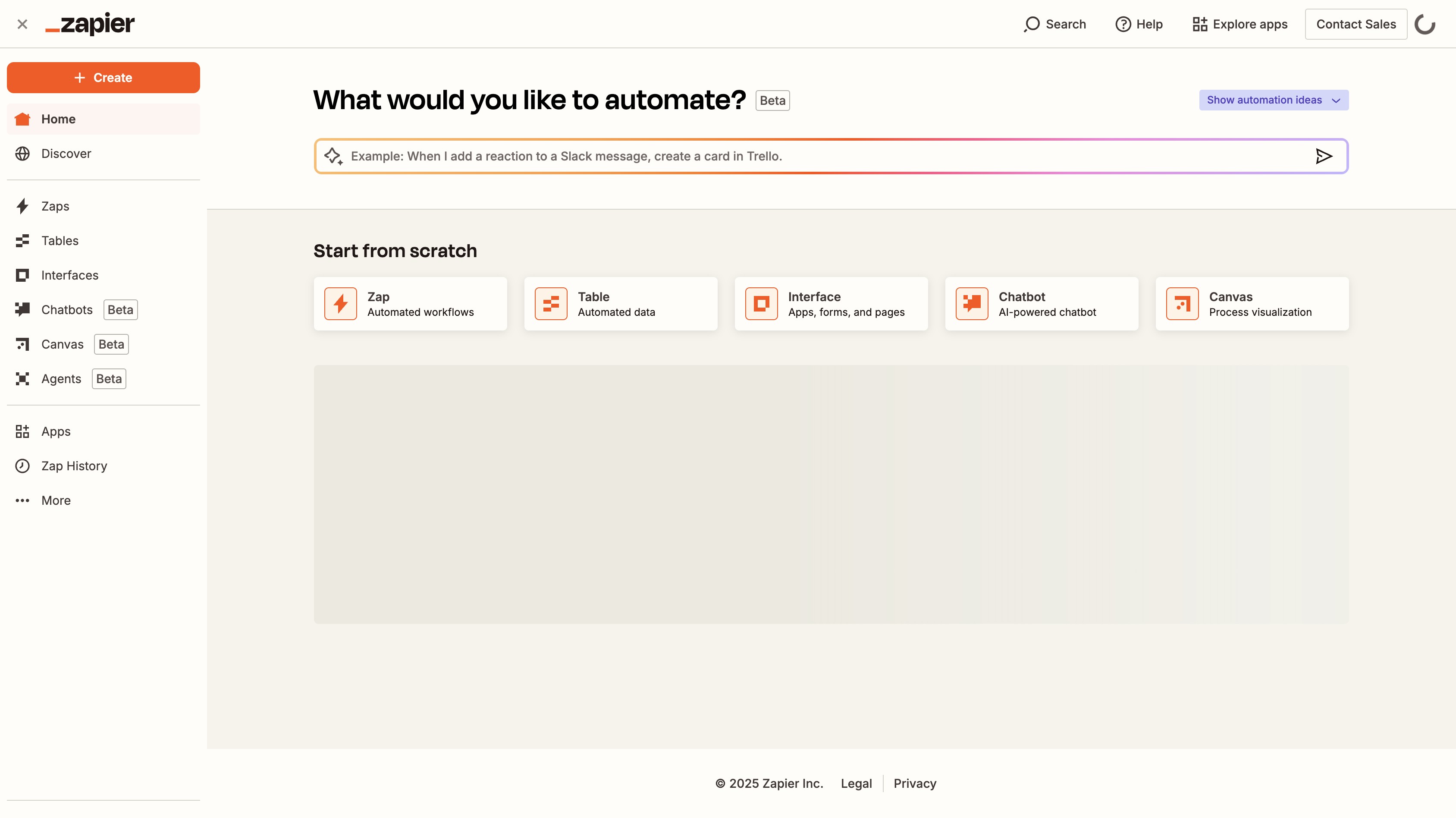
Task: Click Beta badge next to Chatbots
Action: pos(120,309)
